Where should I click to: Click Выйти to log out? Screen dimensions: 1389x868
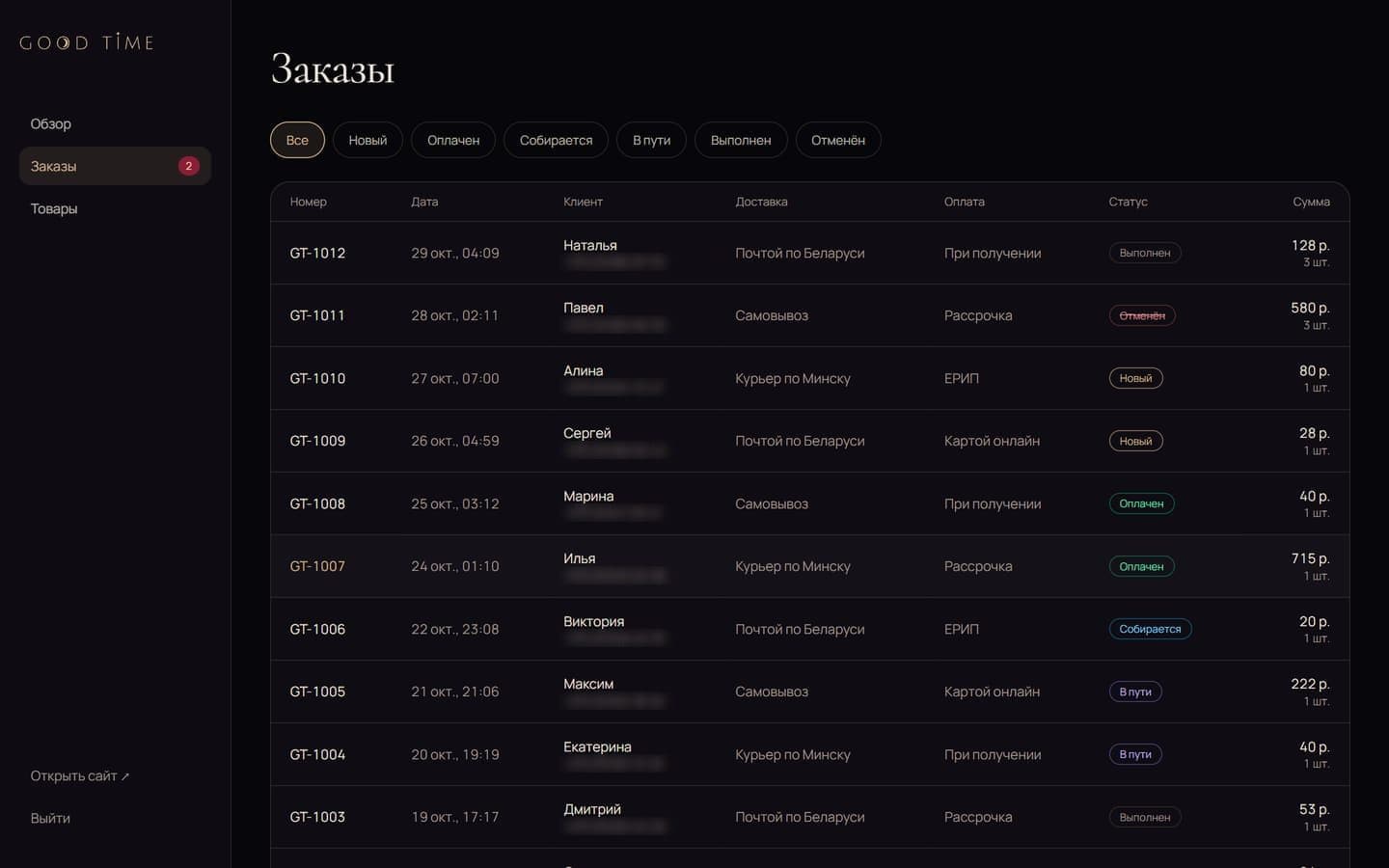[50, 818]
